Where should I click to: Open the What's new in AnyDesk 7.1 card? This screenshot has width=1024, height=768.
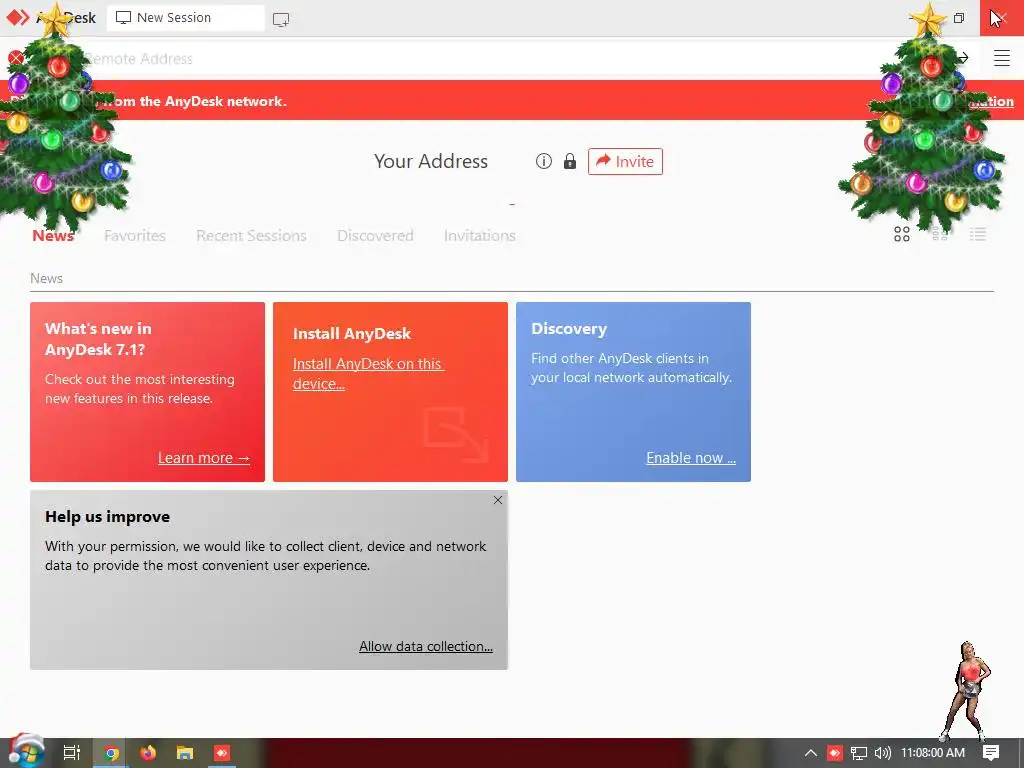[x=148, y=392]
